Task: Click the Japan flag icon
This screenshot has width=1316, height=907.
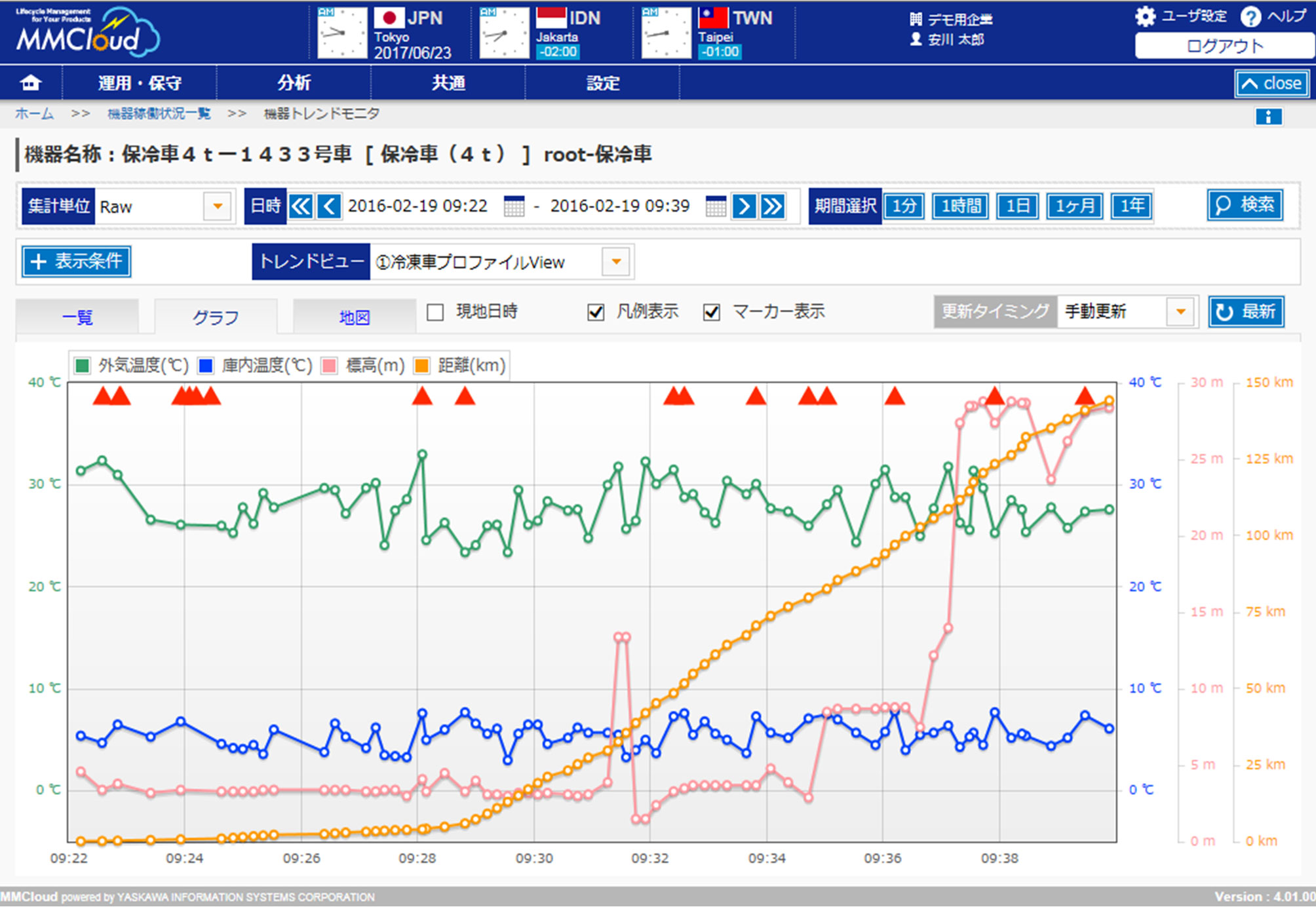Action: tap(389, 18)
